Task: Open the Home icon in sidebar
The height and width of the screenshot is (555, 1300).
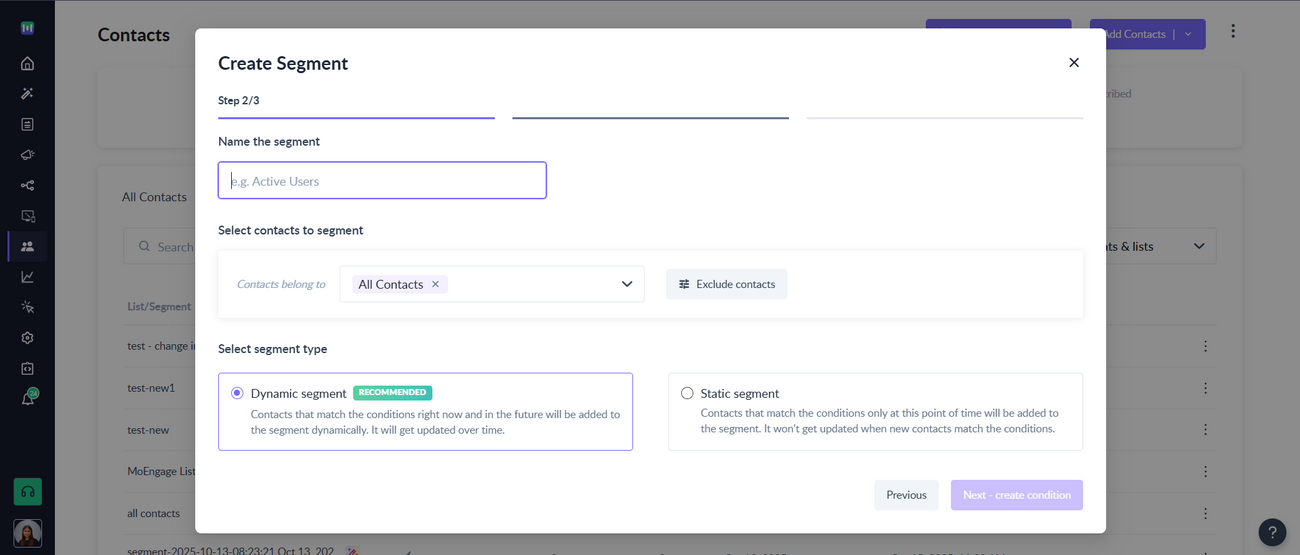Action: [x=27, y=63]
